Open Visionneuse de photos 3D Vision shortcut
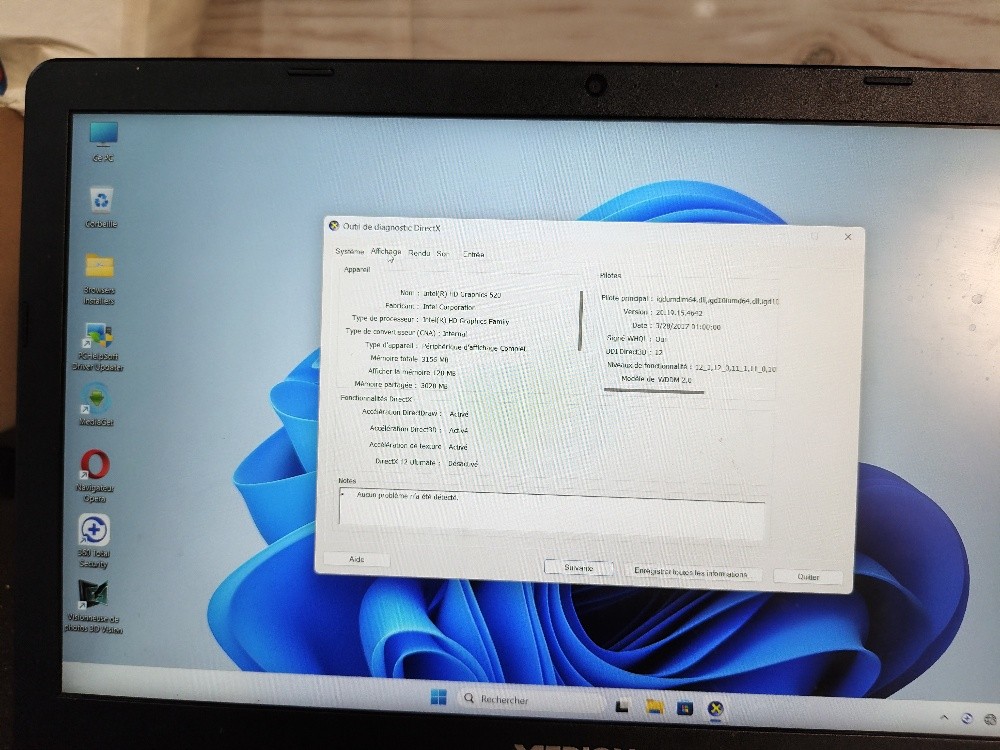The height and width of the screenshot is (750, 1000). click(94, 606)
